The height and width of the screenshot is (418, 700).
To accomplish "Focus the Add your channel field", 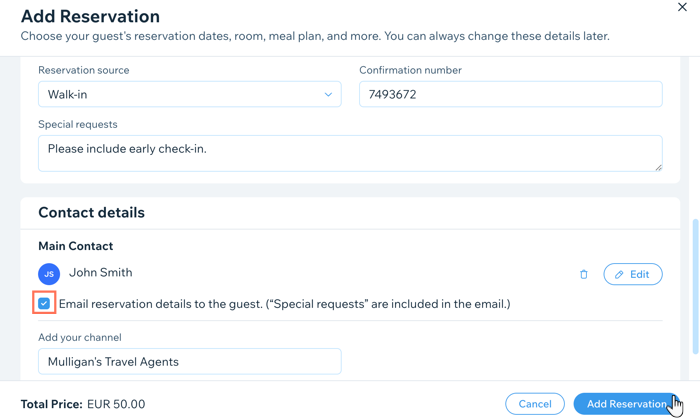I will (190, 361).
